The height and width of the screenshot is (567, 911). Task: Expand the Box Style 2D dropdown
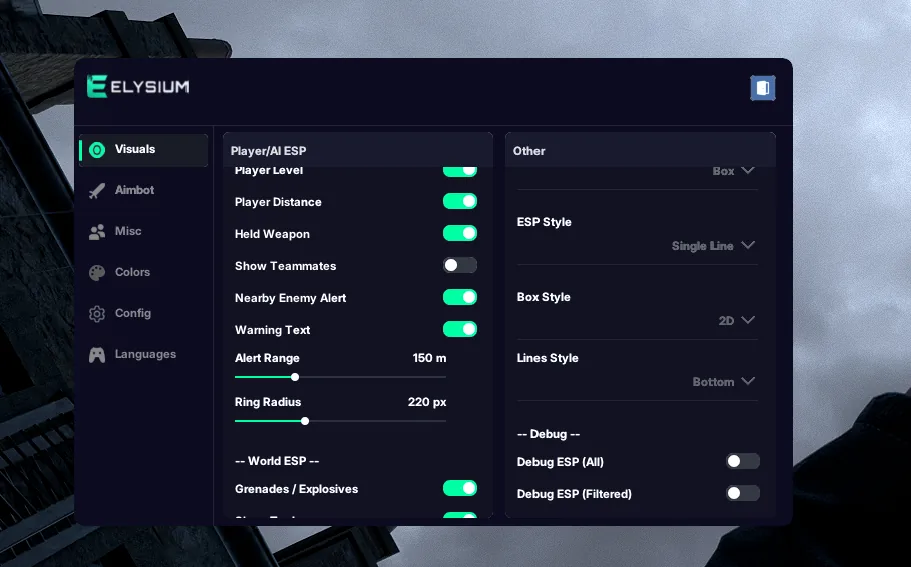click(x=737, y=321)
